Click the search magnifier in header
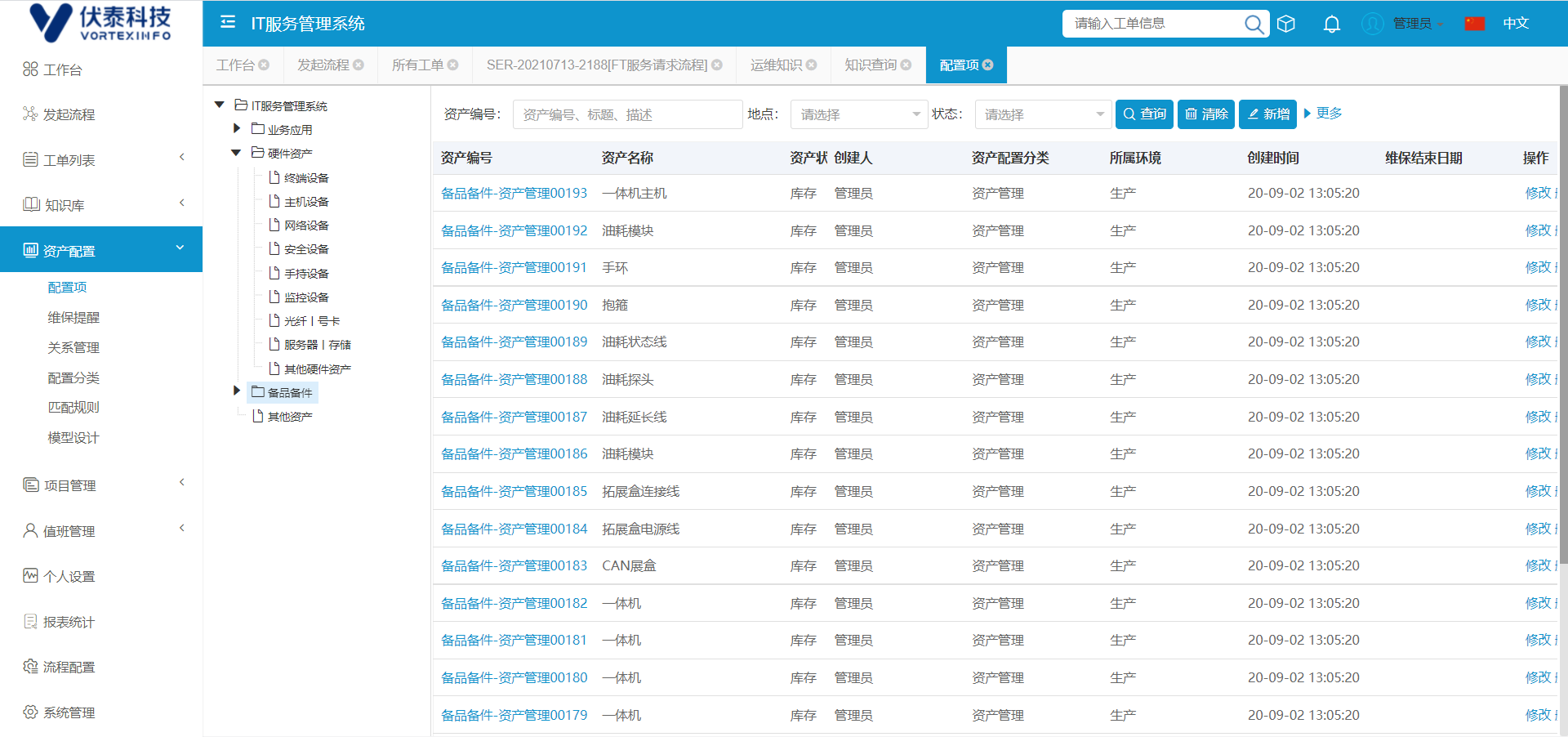 tap(1253, 24)
